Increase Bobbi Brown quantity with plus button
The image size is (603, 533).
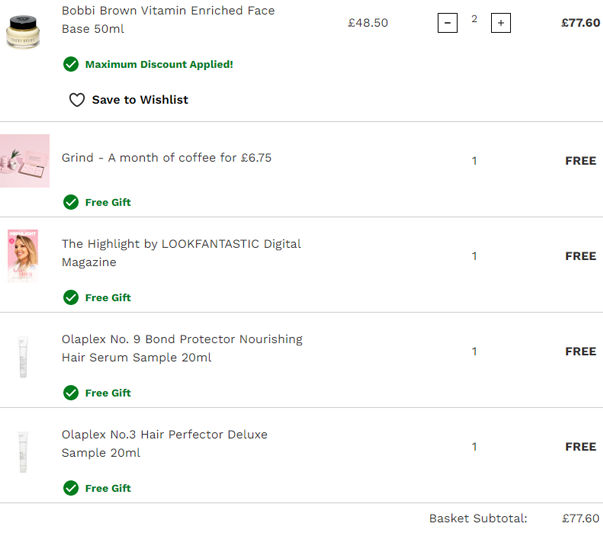coord(501,23)
